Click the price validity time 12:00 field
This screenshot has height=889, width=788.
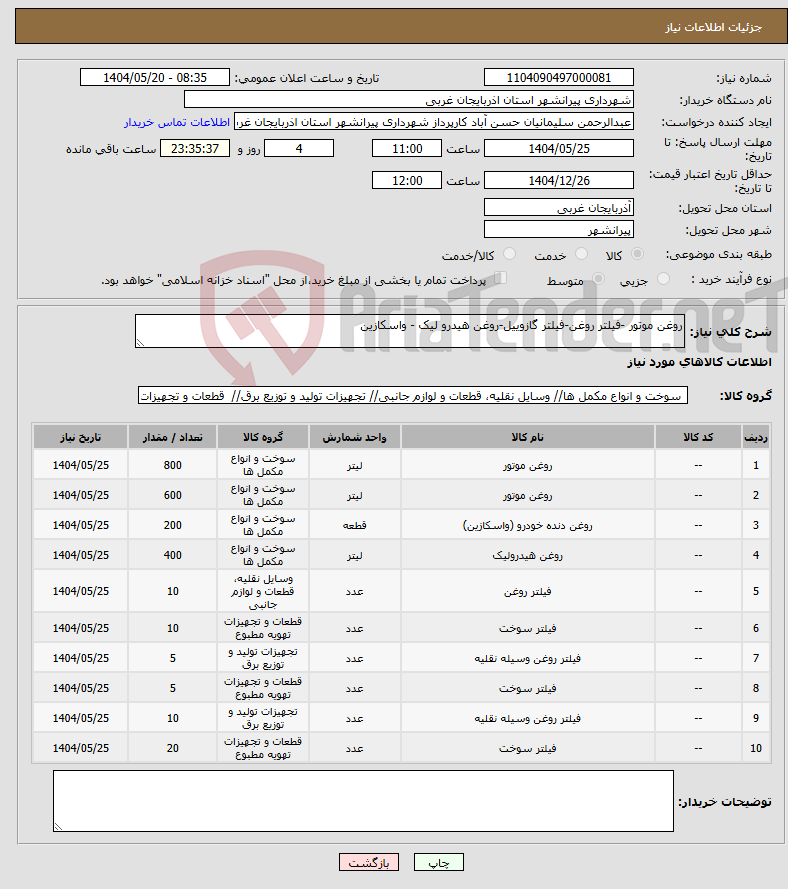pyautogui.click(x=406, y=180)
